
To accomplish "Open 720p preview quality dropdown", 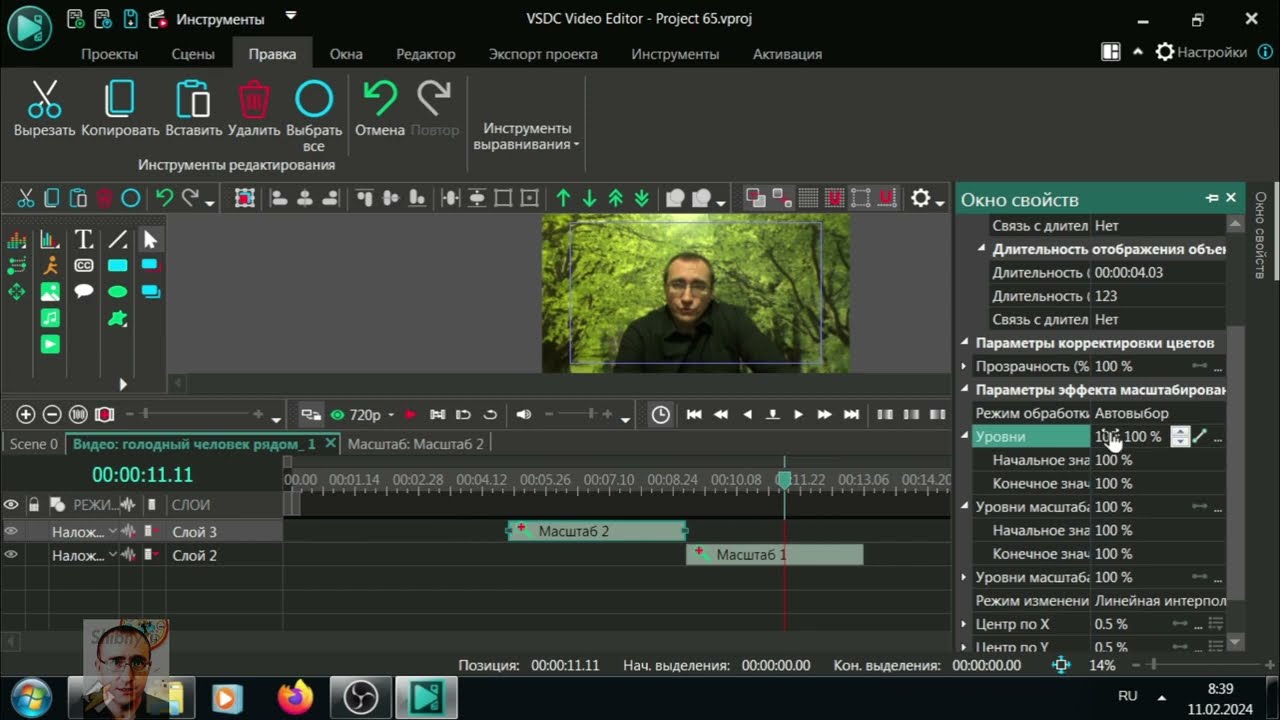I will pyautogui.click(x=391, y=415).
